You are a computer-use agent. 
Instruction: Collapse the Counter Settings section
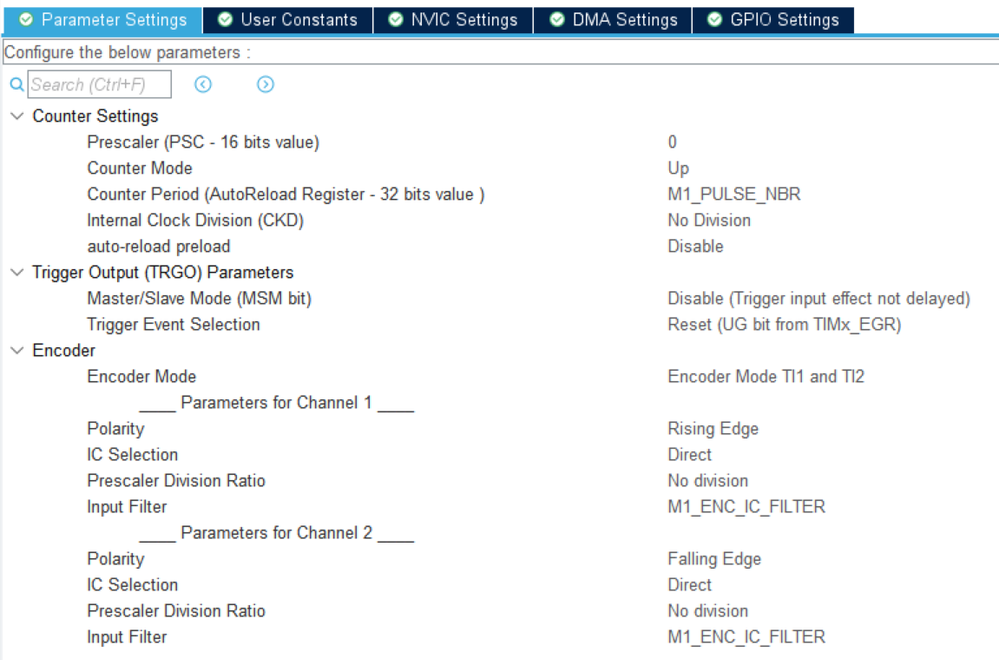tap(17, 116)
